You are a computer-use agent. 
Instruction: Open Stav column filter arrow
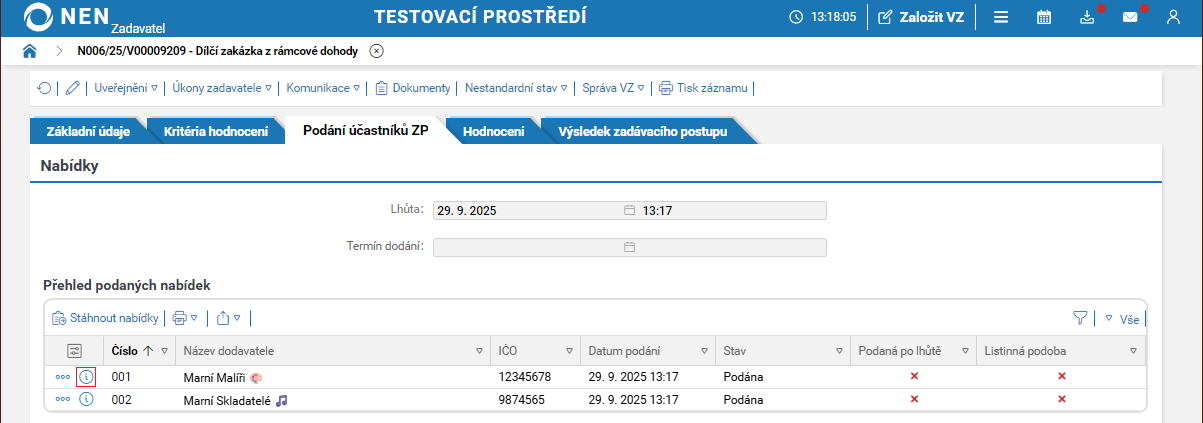click(x=839, y=351)
